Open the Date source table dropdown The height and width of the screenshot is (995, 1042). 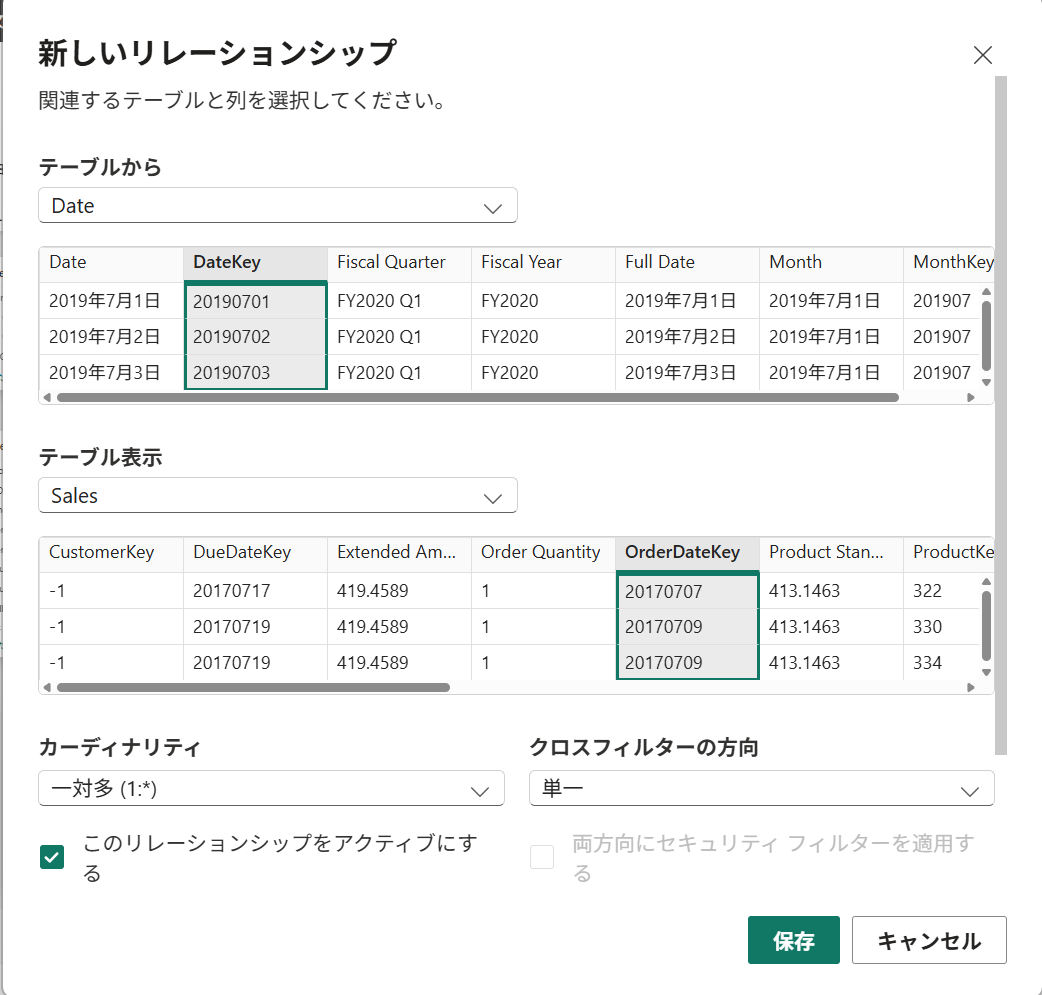[x=278, y=205]
